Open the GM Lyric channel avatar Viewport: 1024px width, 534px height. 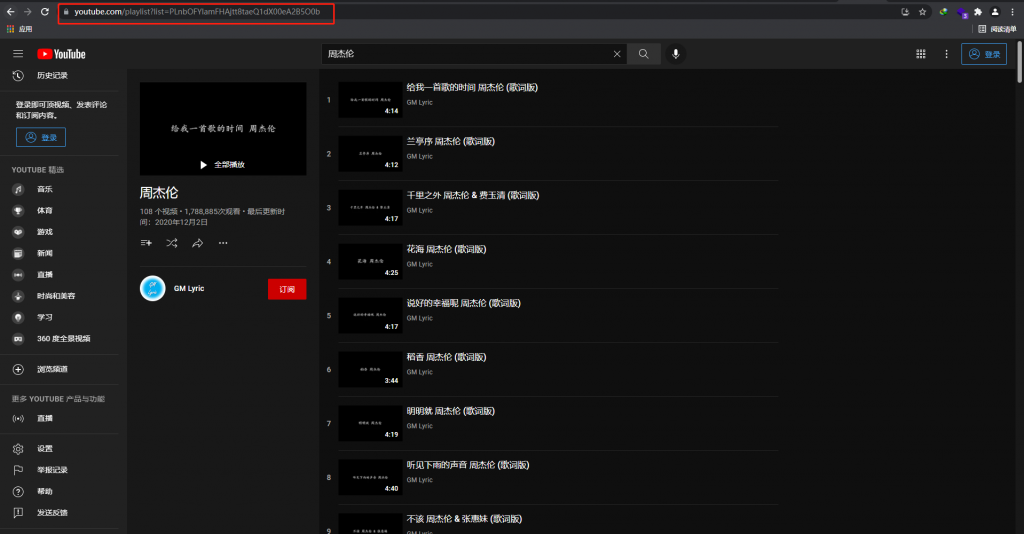(x=153, y=289)
